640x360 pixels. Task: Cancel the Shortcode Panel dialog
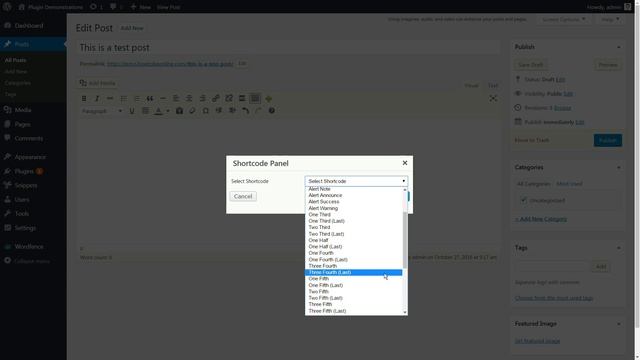pyautogui.click(x=243, y=196)
